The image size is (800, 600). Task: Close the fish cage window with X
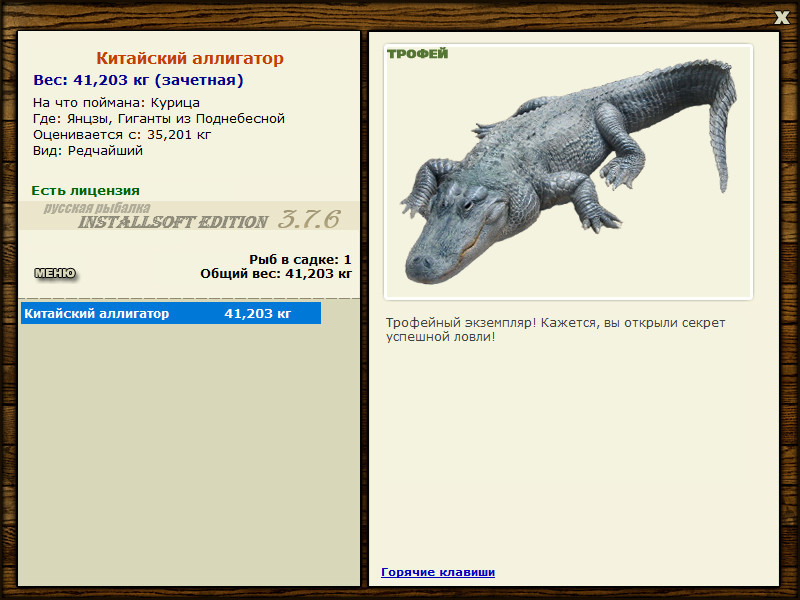point(781,17)
